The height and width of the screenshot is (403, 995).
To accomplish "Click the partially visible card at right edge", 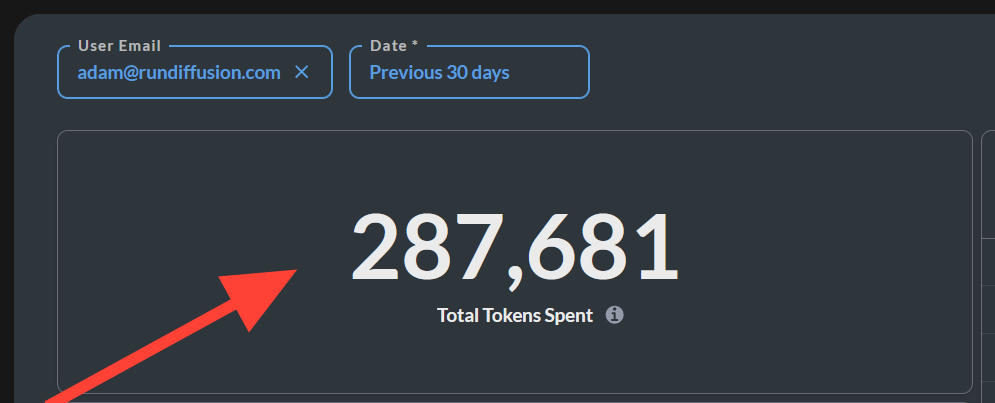I will coord(988,266).
